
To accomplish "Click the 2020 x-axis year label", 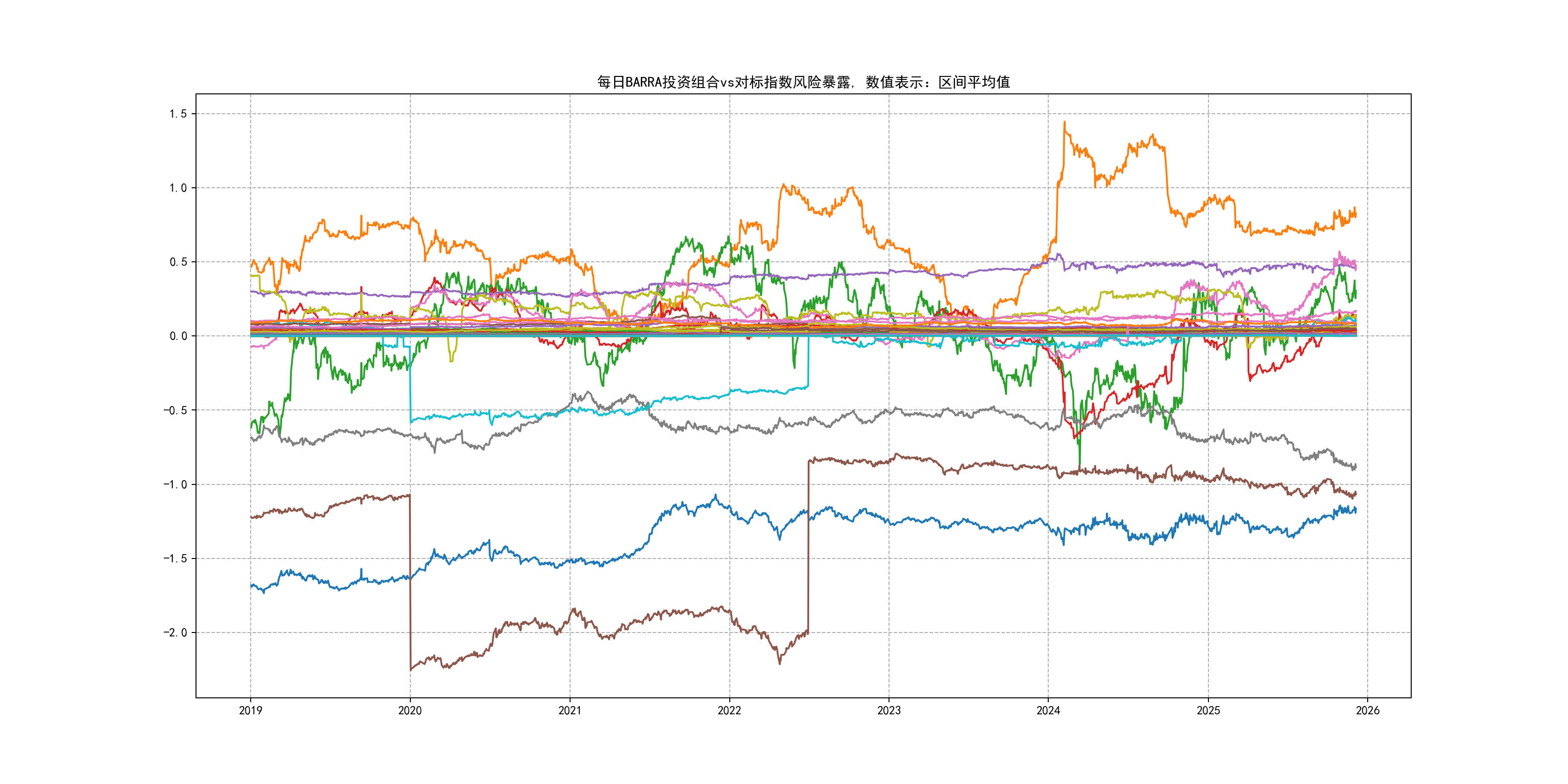I will [x=409, y=710].
